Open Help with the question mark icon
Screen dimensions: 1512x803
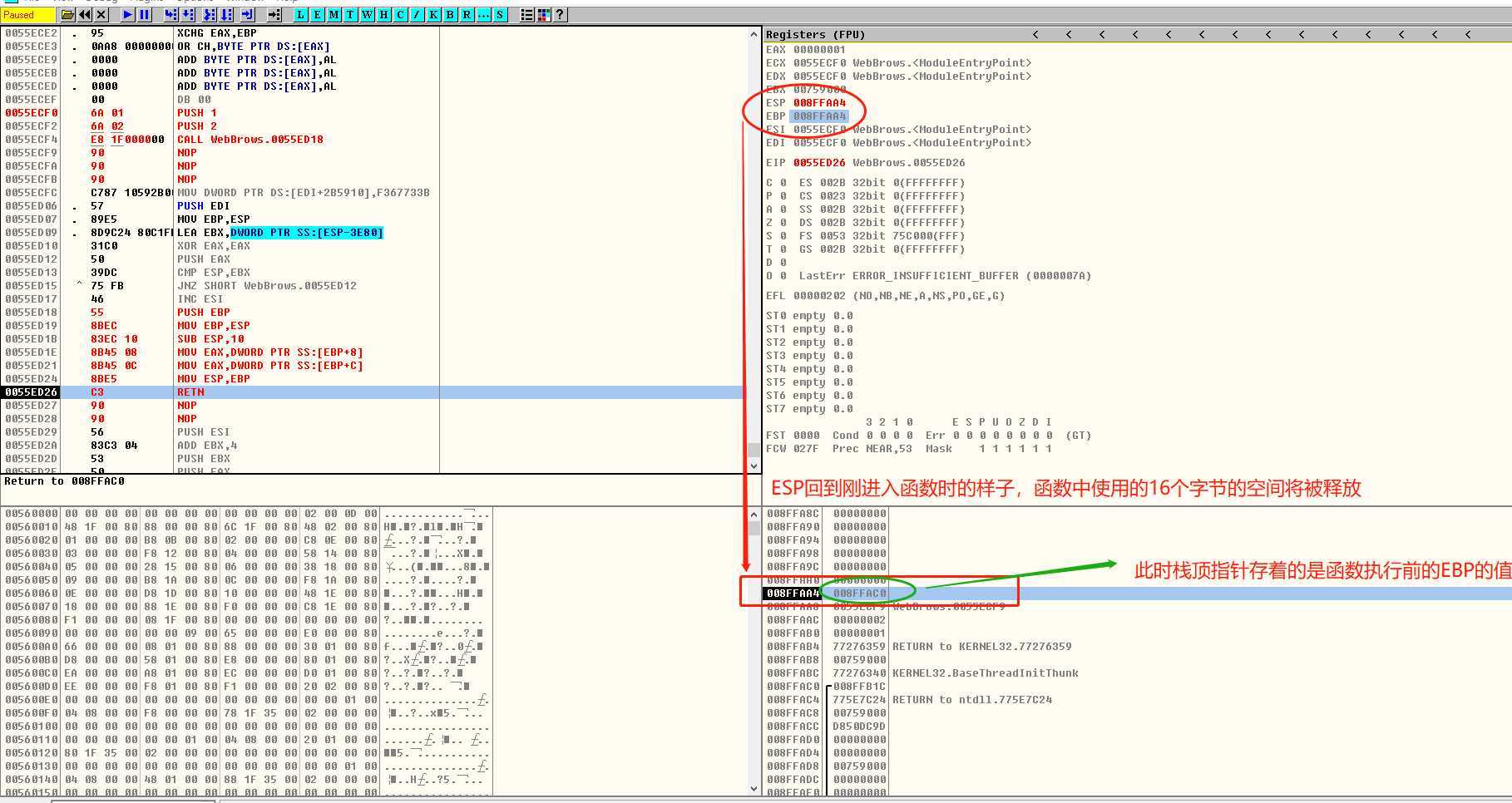[560, 14]
